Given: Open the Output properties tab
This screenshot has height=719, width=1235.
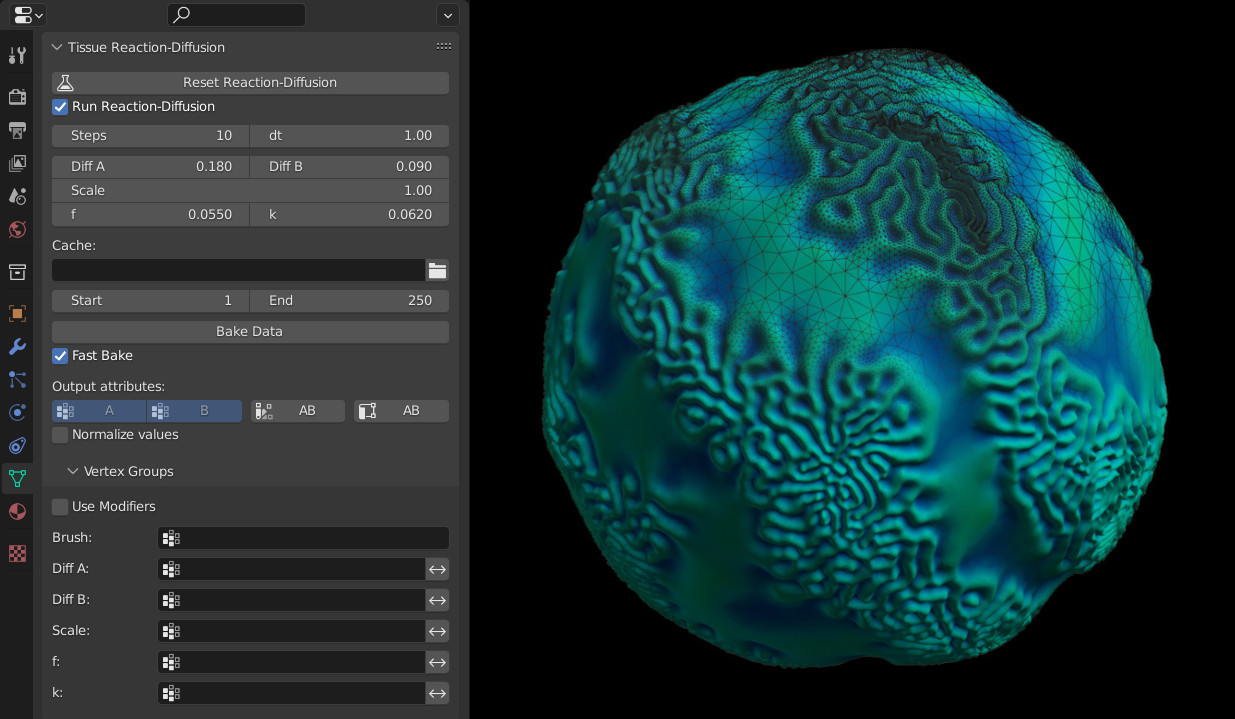Looking at the screenshot, I should click(x=16, y=130).
